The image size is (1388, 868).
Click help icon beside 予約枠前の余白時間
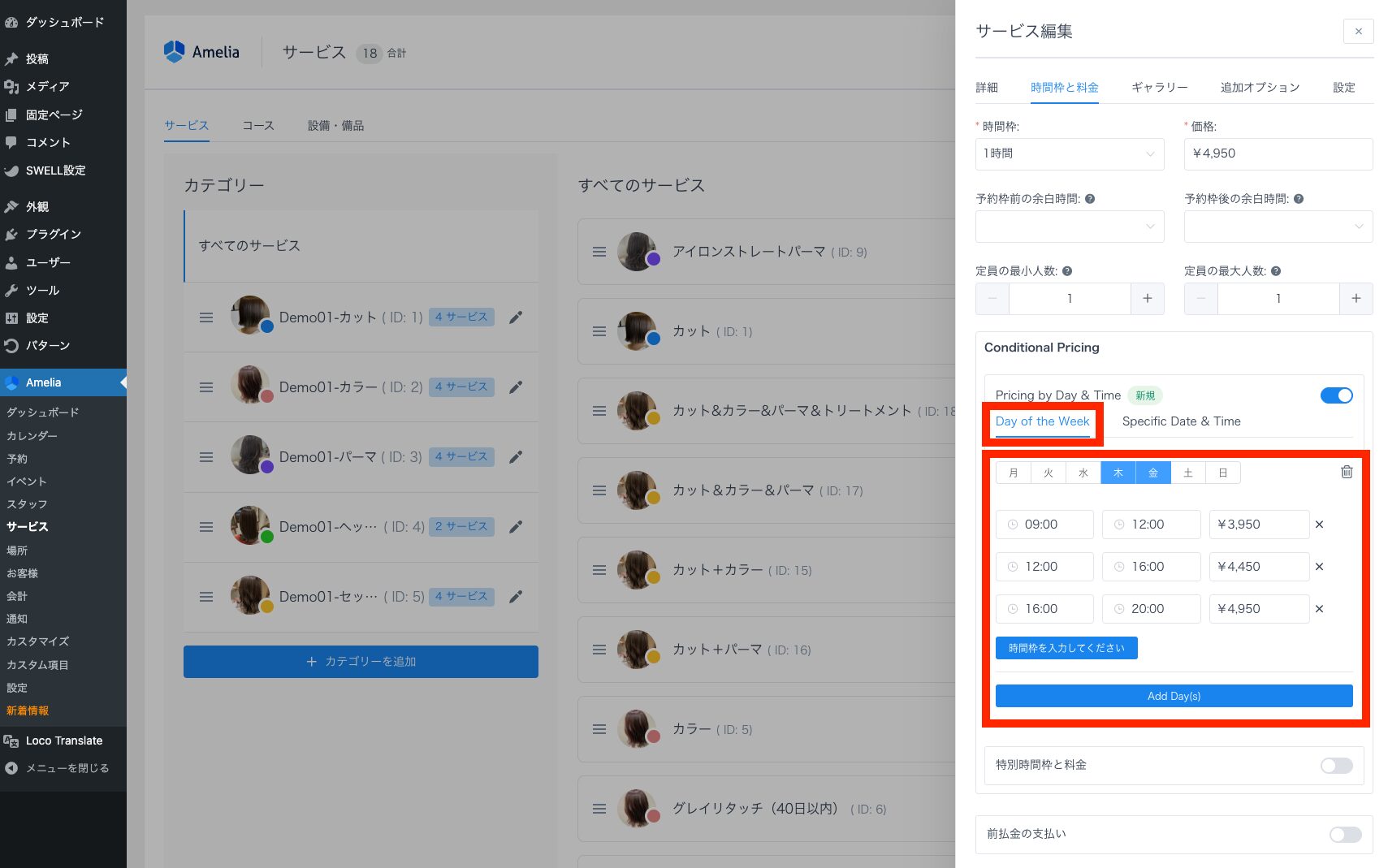point(1090,199)
